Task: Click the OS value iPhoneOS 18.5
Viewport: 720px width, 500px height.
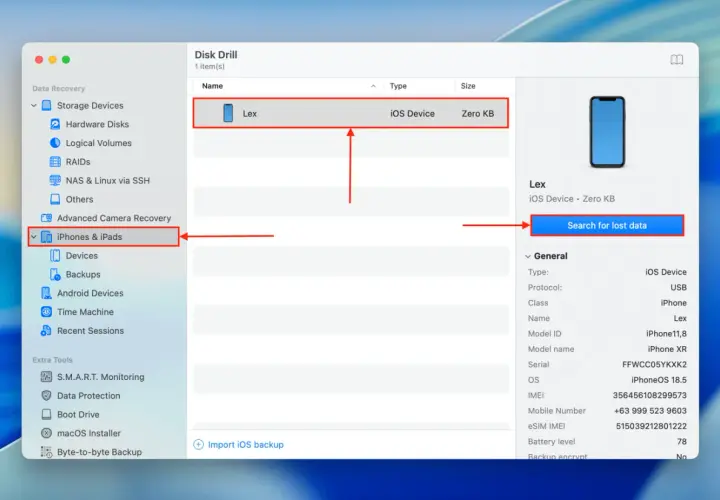Action: (659, 380)
